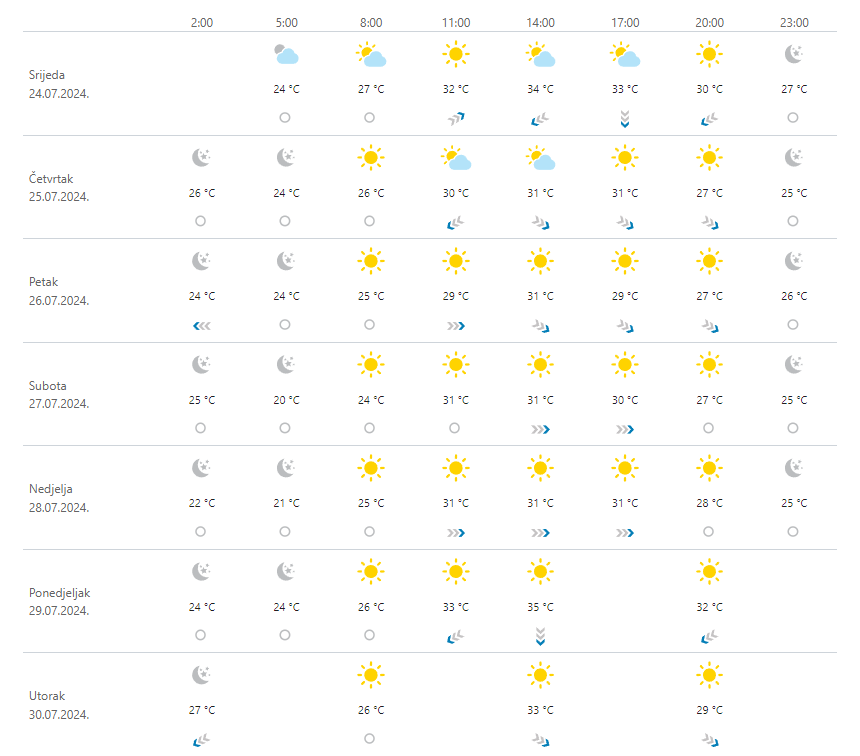Click Srijeda 23:00 moon icon

793,54
